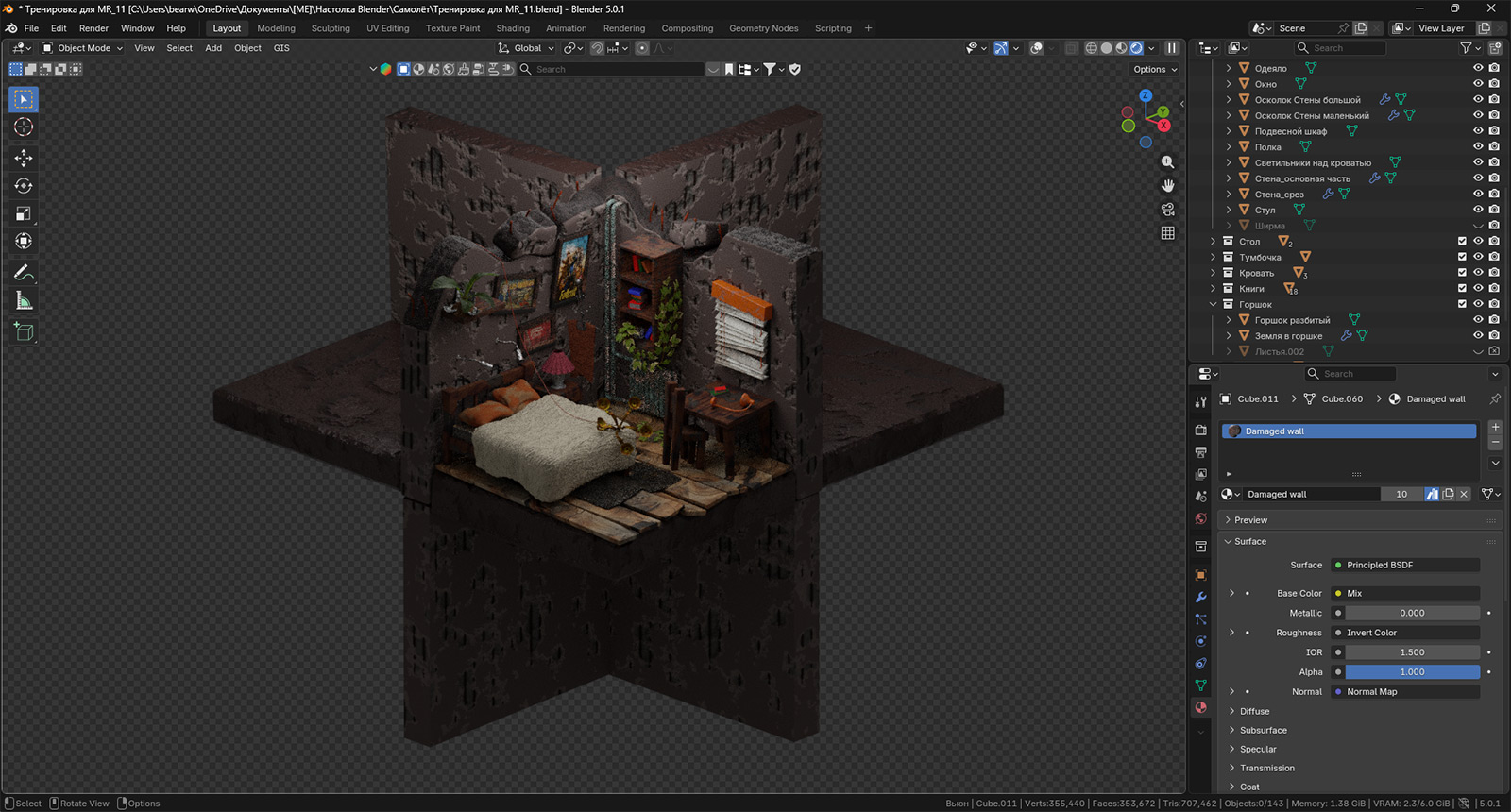Select the Move tool in the toolbar
This screenshot has width=1511, height=812.
[x=24, y=158]
